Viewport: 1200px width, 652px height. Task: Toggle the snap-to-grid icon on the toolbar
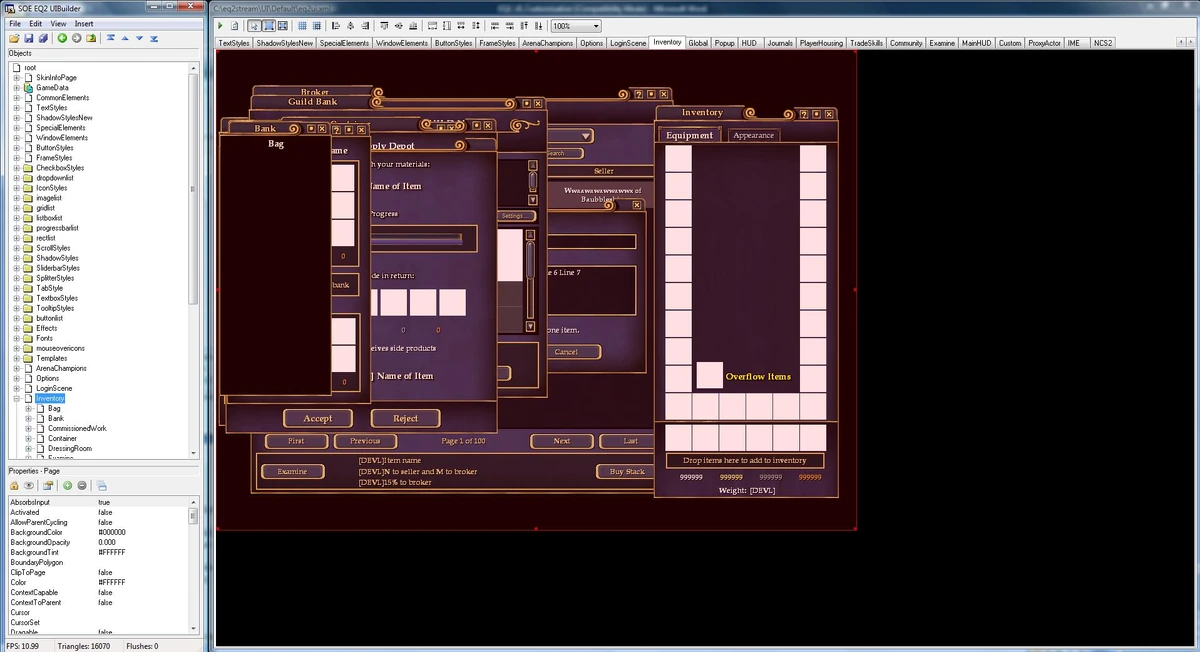click(318, 25)
